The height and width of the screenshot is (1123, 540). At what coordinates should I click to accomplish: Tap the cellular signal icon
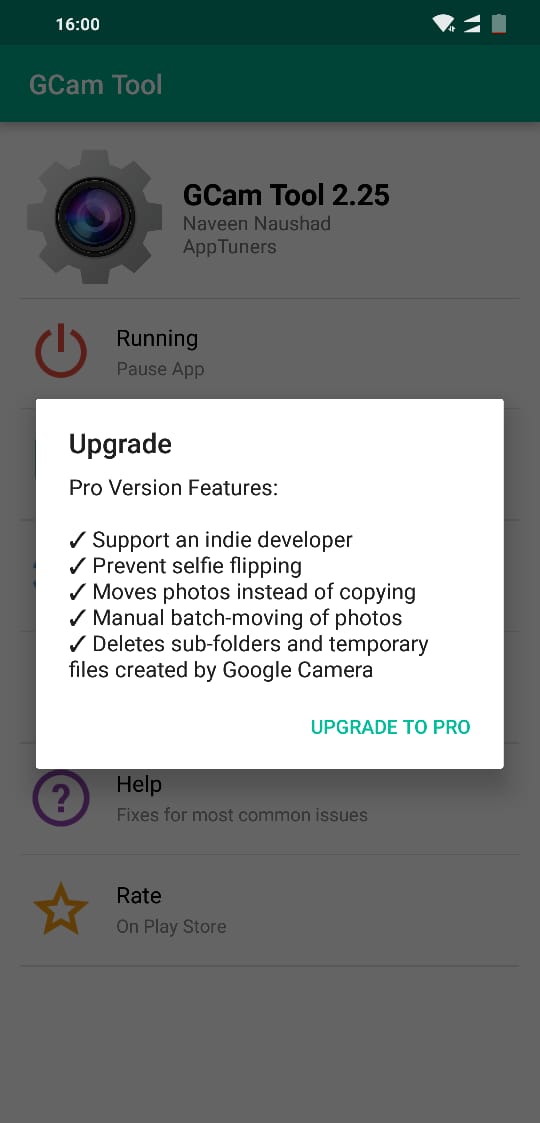[472, 24]
